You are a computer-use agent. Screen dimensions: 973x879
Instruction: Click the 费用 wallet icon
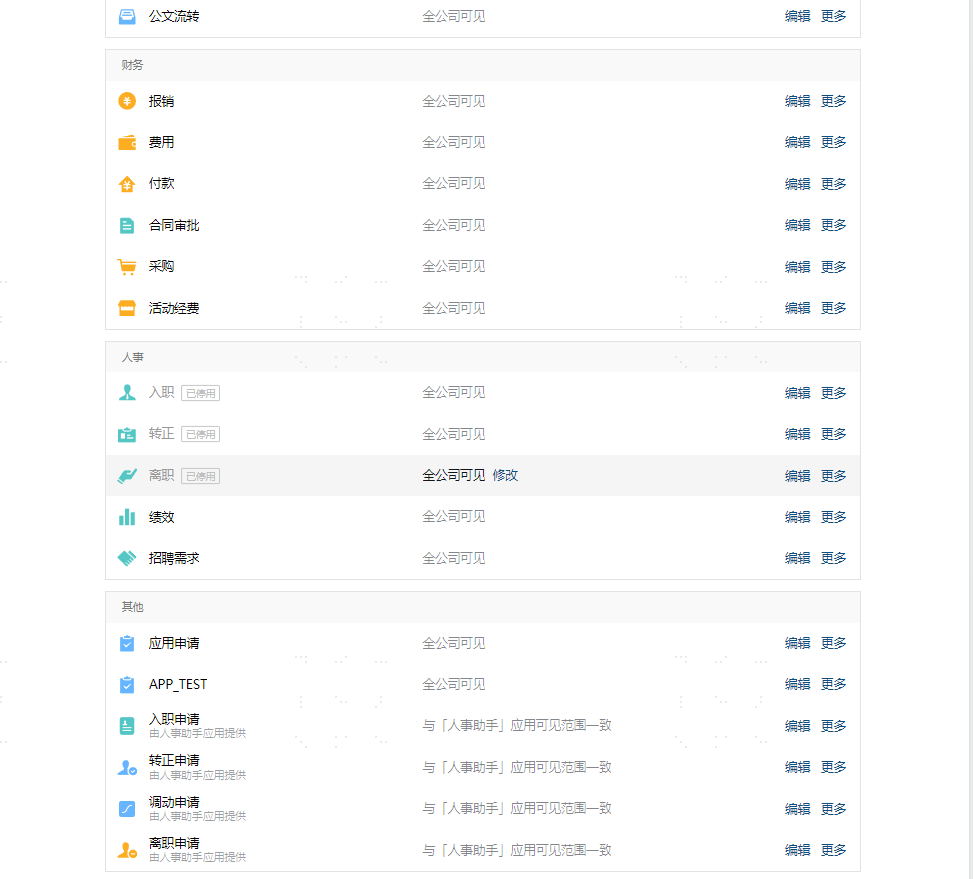point(127,143)
